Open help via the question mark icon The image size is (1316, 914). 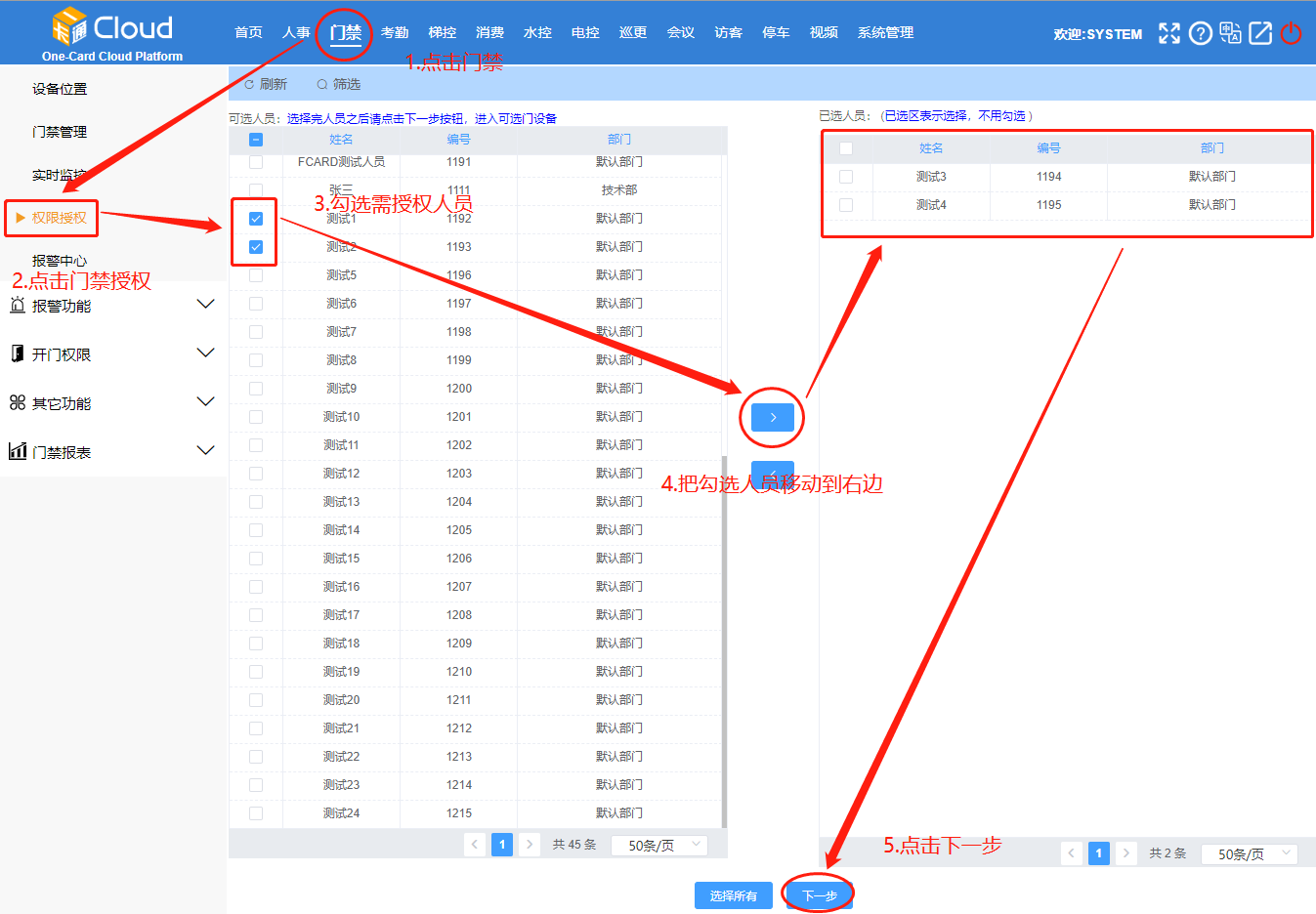(1200, 32)
